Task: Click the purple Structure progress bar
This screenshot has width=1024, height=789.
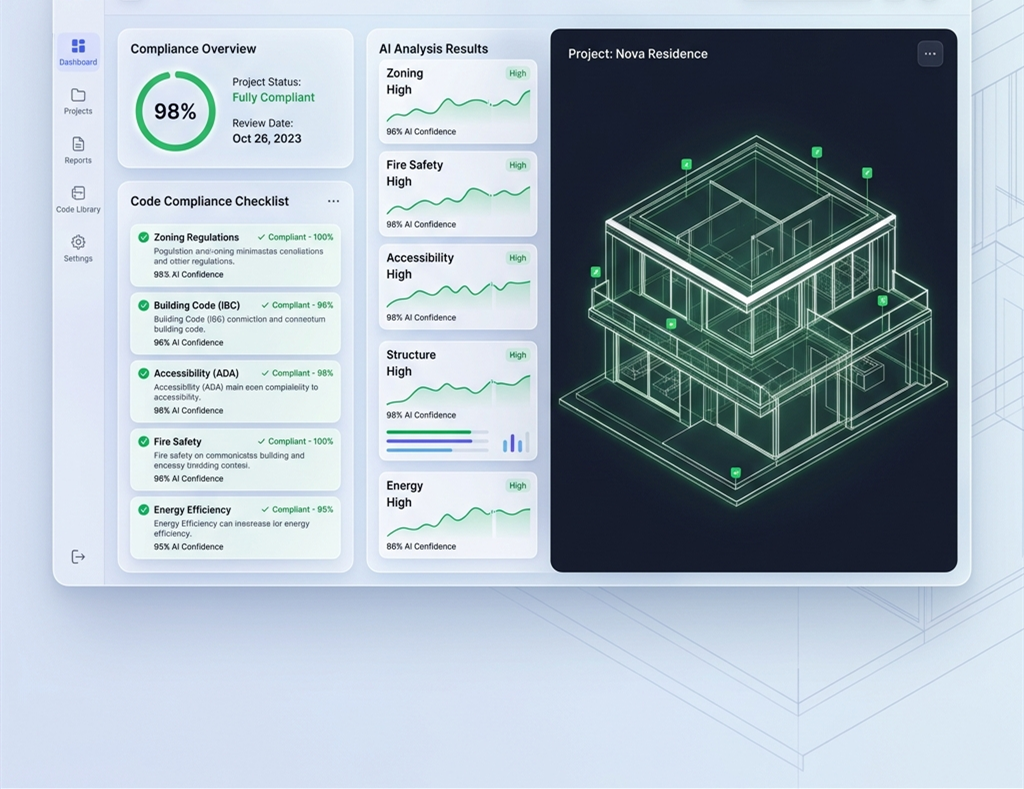Action: pyautogui.click(x=429, y=441)
